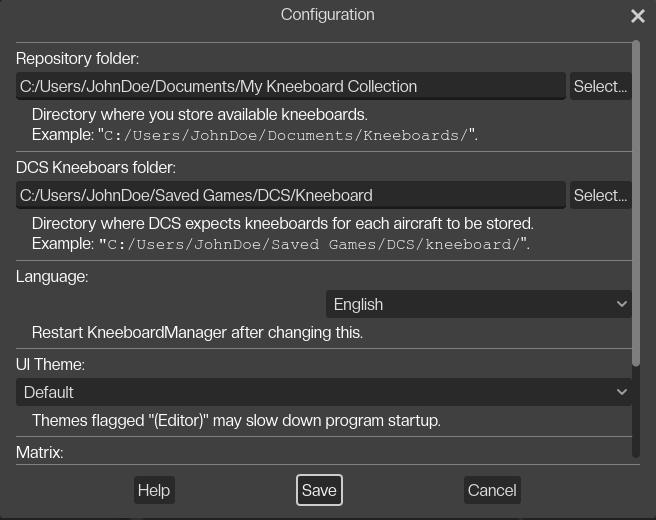Click the chevron arrow on the Language combo box
This screenshot has height=520, width=656.
622,304
